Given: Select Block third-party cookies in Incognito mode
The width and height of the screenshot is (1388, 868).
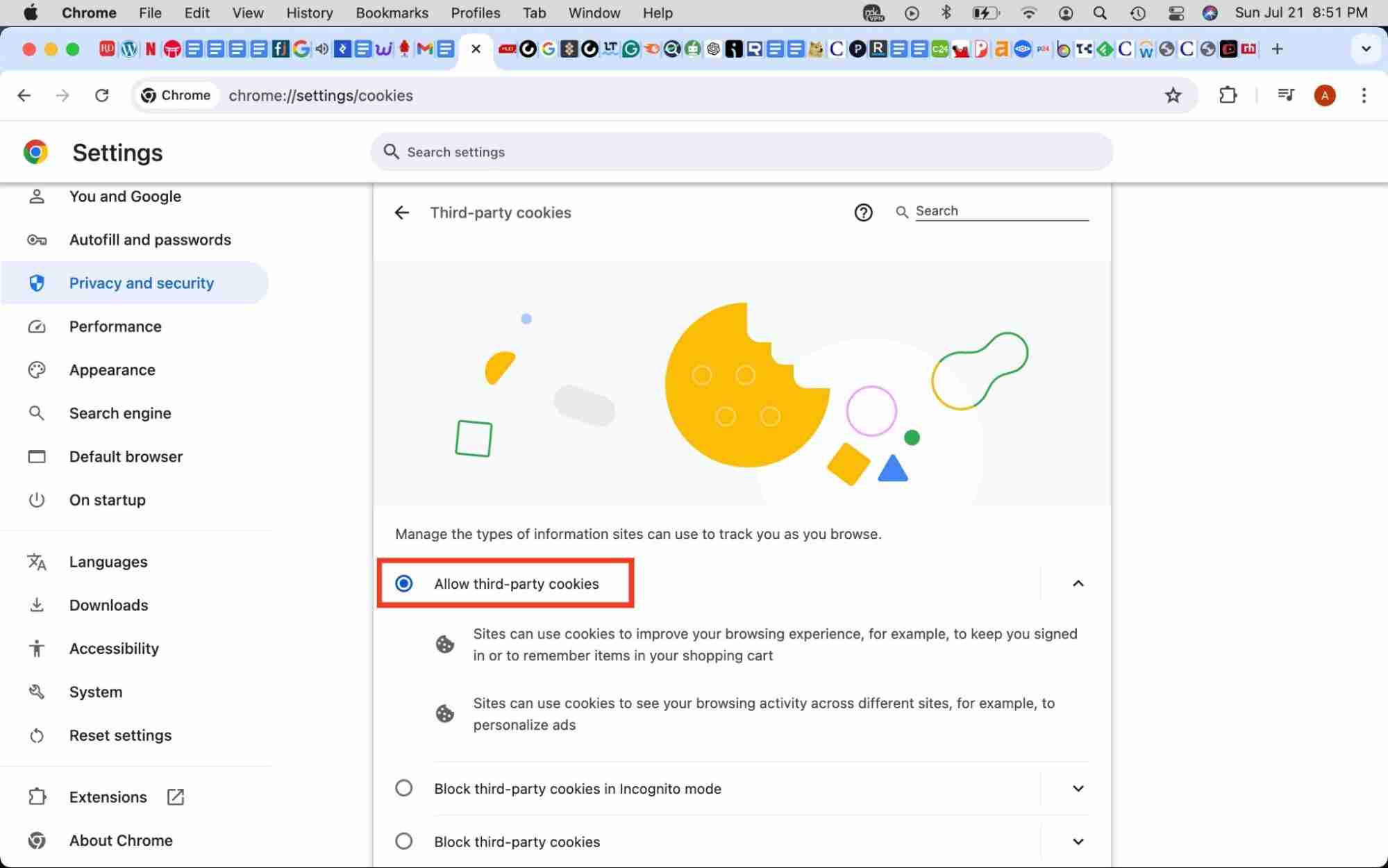Looking at the screenshot, I should [x=403, y=788].
